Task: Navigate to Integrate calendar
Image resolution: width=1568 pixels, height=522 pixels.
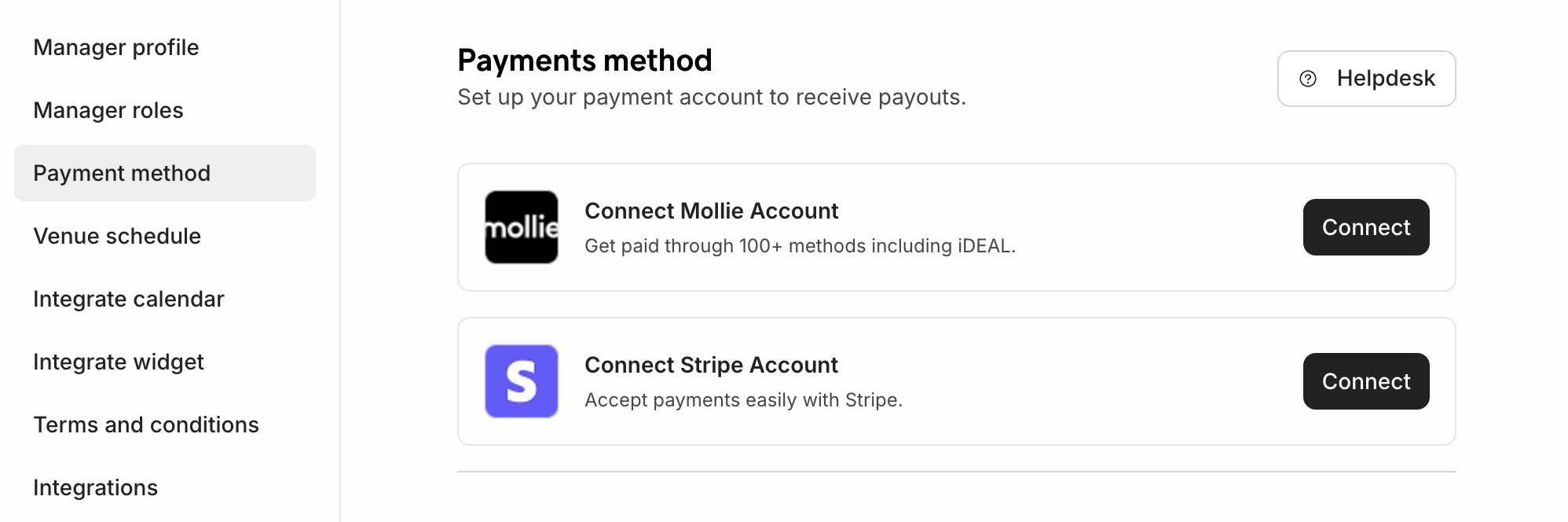Action: [x=129, y=299]
